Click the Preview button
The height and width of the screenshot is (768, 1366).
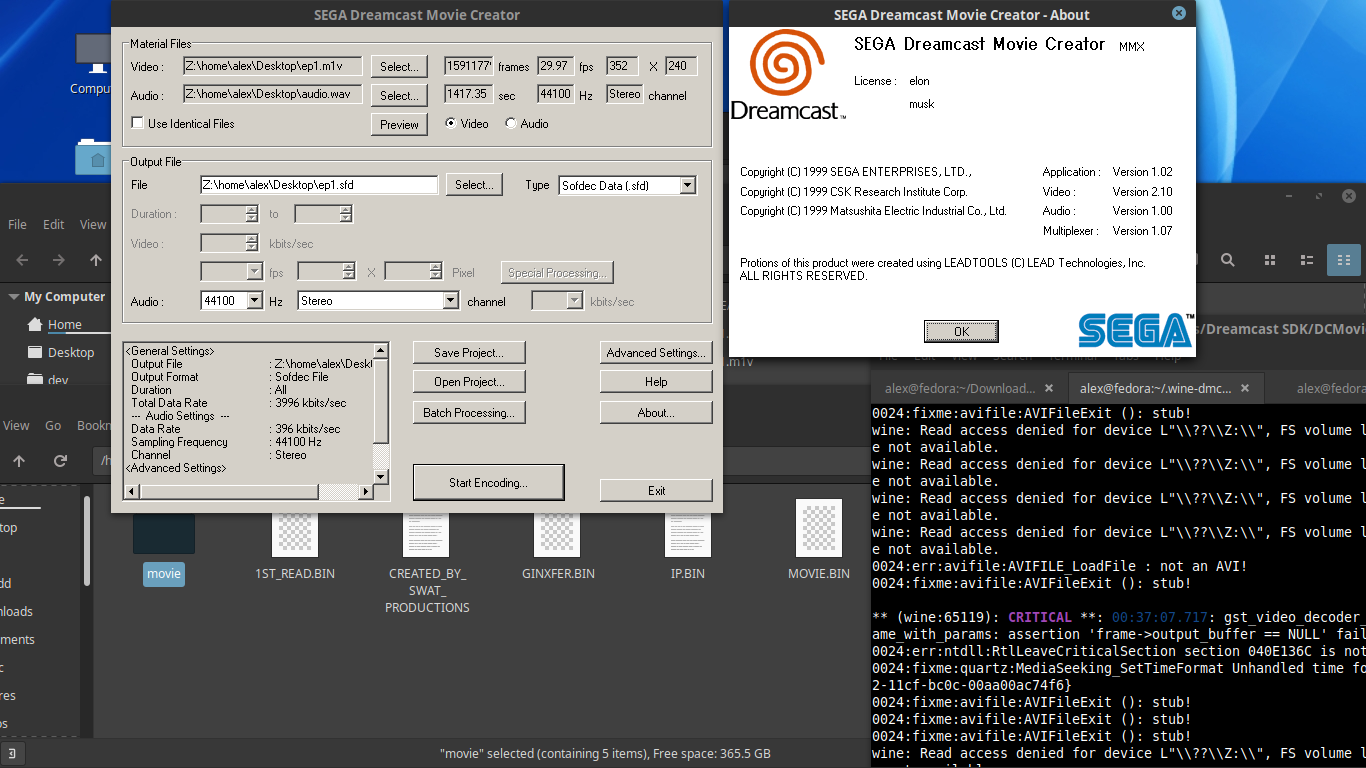pyautogui.click(x=399, y=125)
